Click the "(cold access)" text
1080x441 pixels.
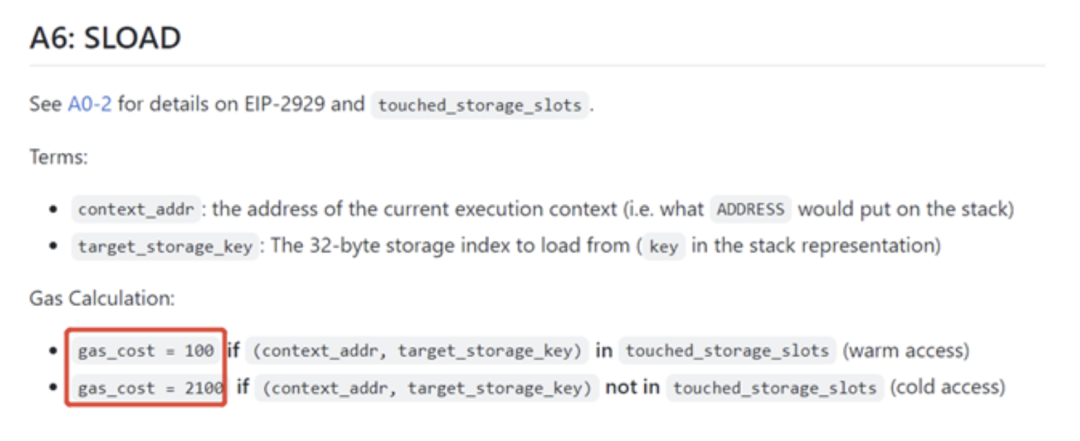pyautogui.click(x=947, y=387)
